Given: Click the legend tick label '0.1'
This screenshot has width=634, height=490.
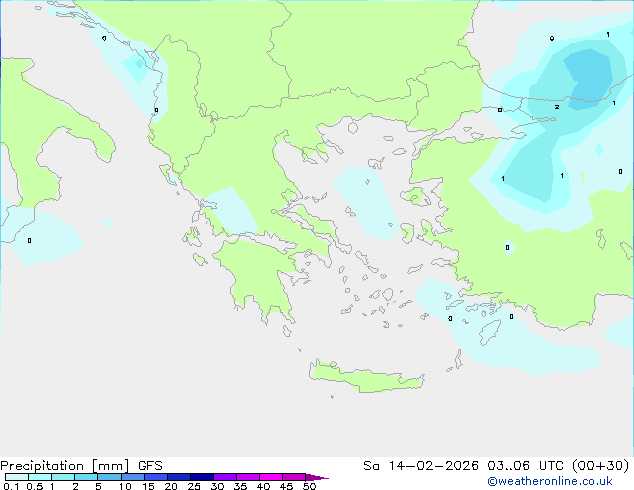Looking at the screenshot, I should coord(11,486).
